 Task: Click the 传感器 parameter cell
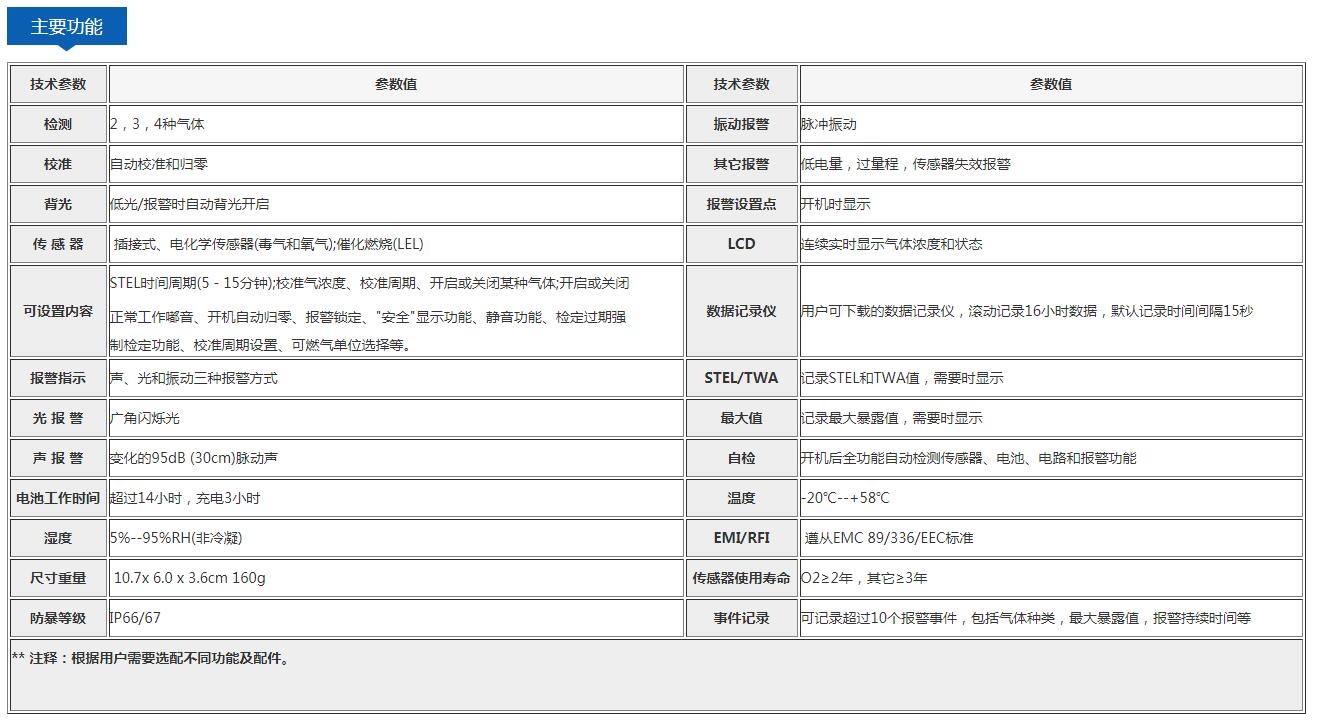click(56, 243)
